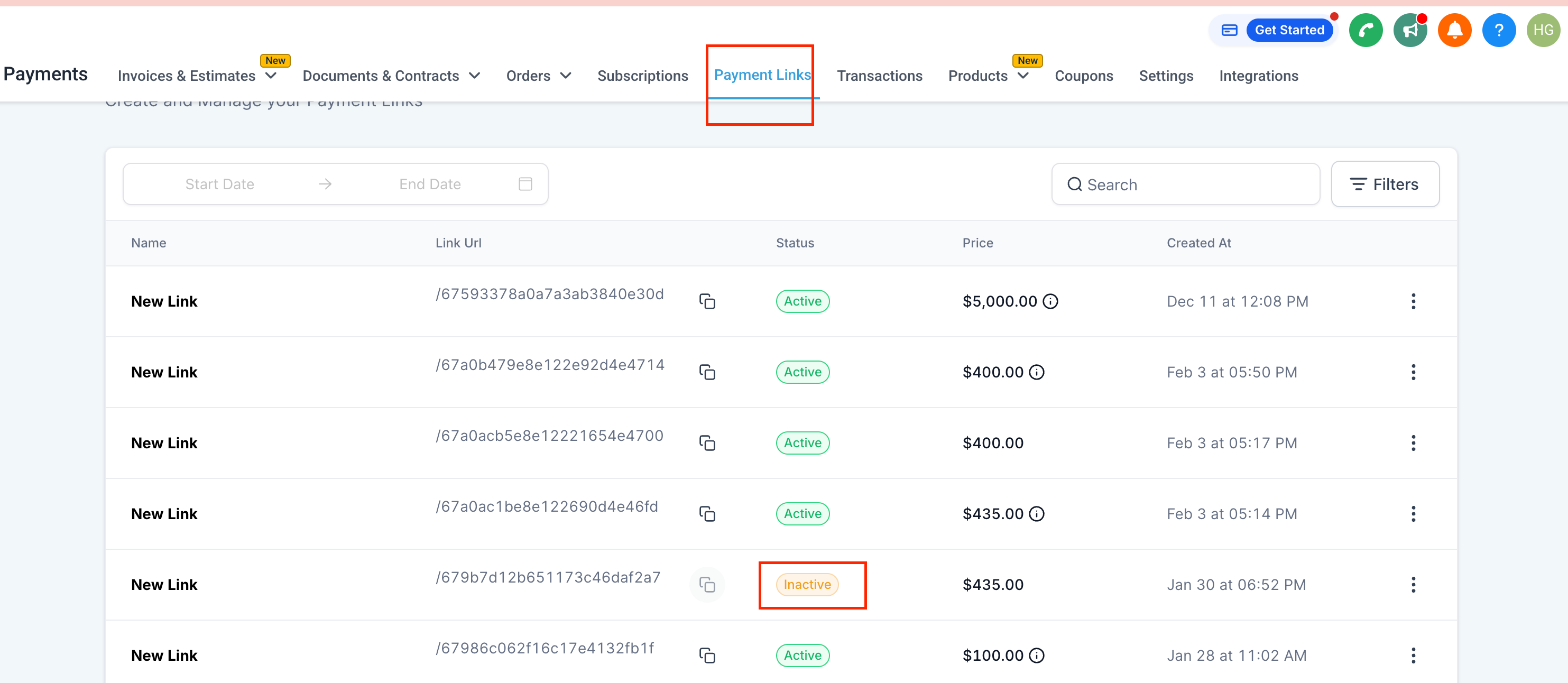Copy link URL of the inactive $435.00 link
Viewport: 1568px width, 683px height.
(x=707, y=585)
